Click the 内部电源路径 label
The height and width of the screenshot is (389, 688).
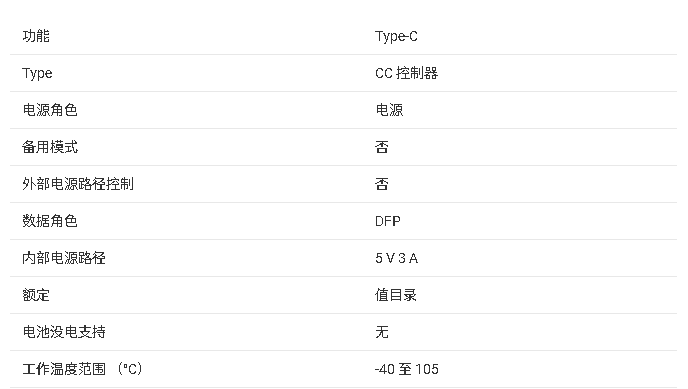(64, 258)
